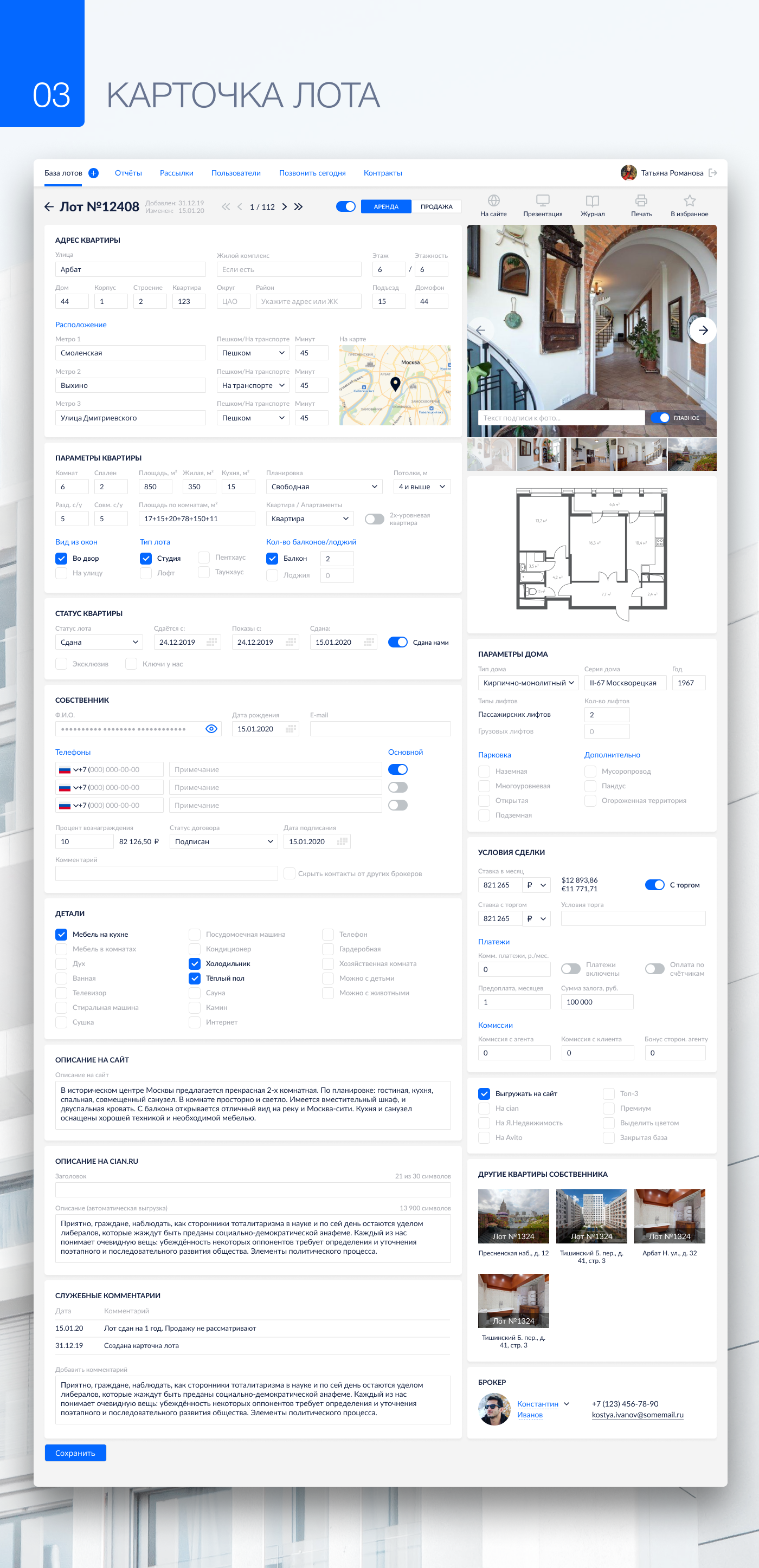759x1568 pixels.
Task: Check the Эксклюзив checkbox
Action: click(x=61, y=664)
